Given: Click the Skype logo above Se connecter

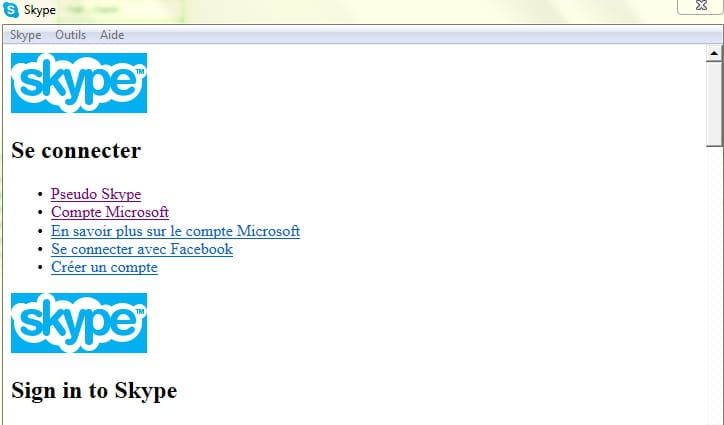Looking at the screenshot, I should [79, 83].
